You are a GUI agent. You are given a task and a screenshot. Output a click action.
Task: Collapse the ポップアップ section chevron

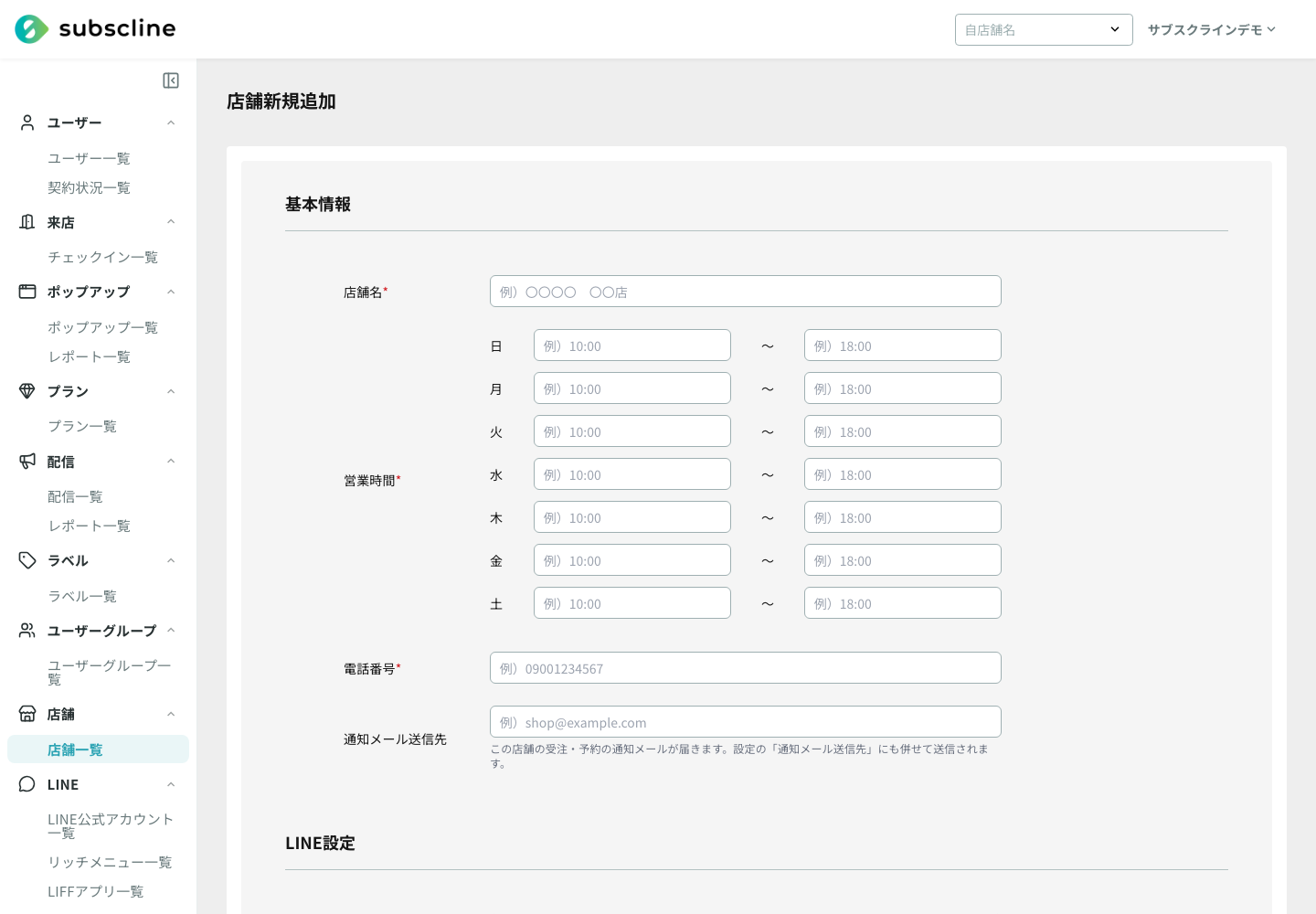click(x=171, y=292)
